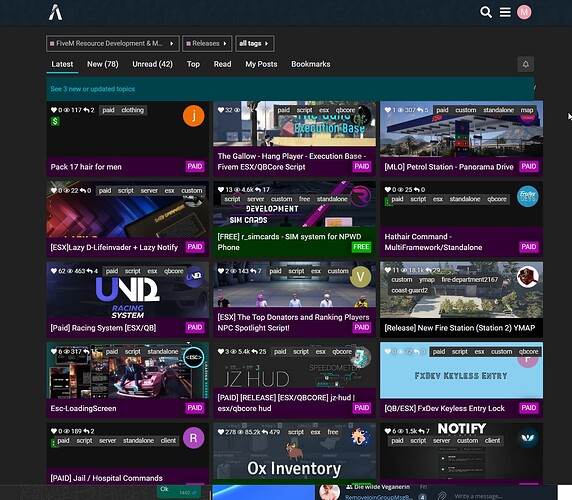Open the Unread (42) tab
Image resolution: width=572 pixels, height=500 pixels.
click(152, 64)
